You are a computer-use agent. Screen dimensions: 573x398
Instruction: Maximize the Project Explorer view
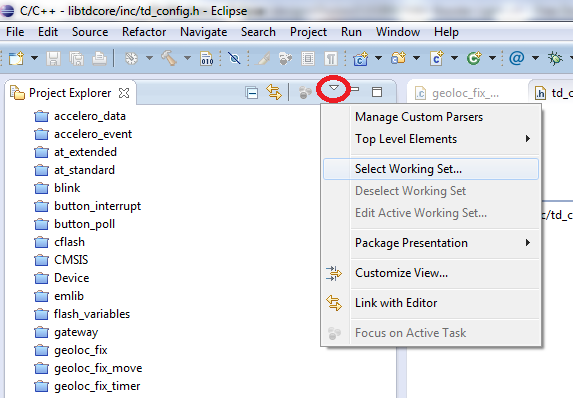coord(377,92)
